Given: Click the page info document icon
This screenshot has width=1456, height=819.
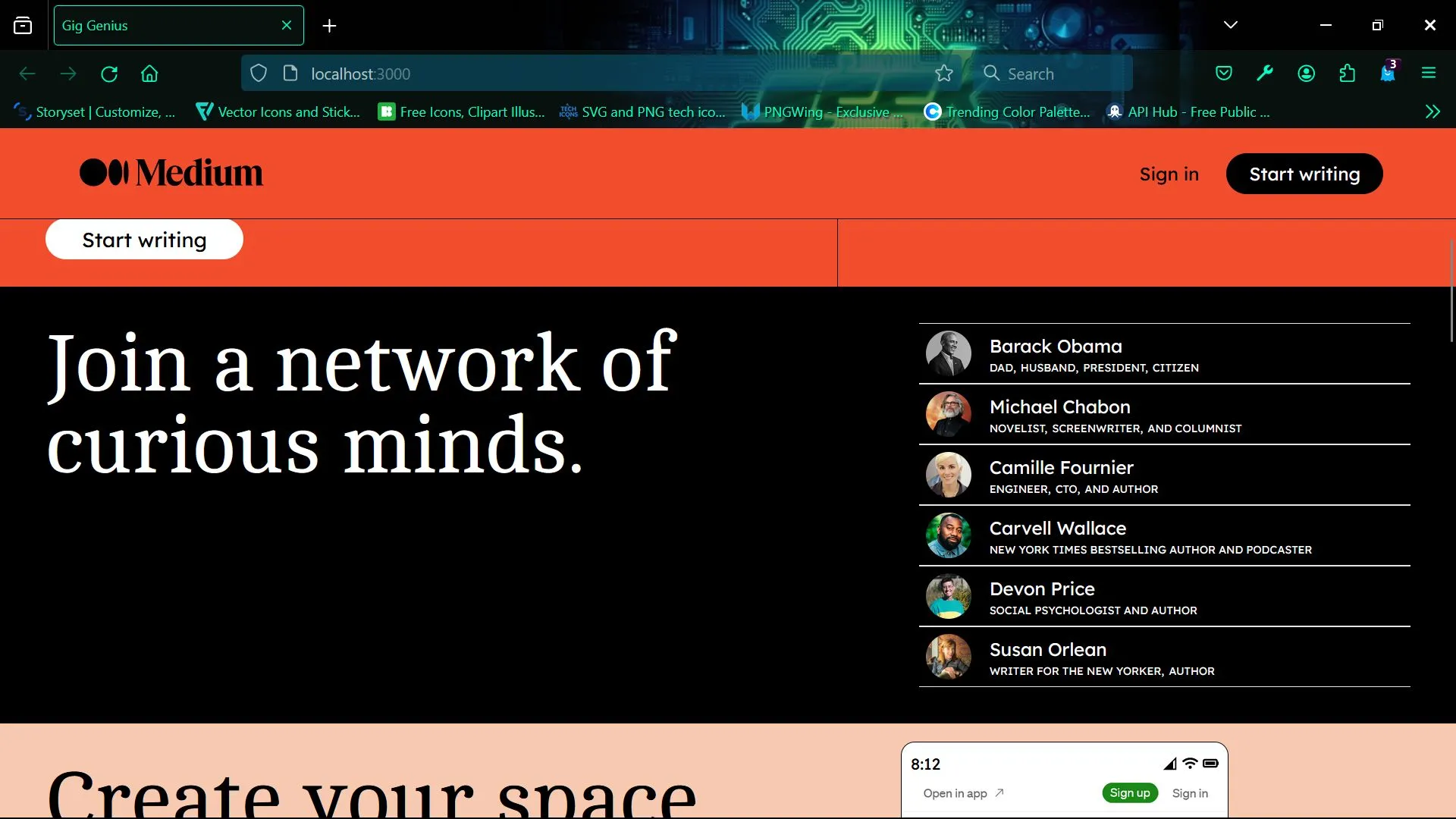Looking at the screenshot, I should coord(290,74).
